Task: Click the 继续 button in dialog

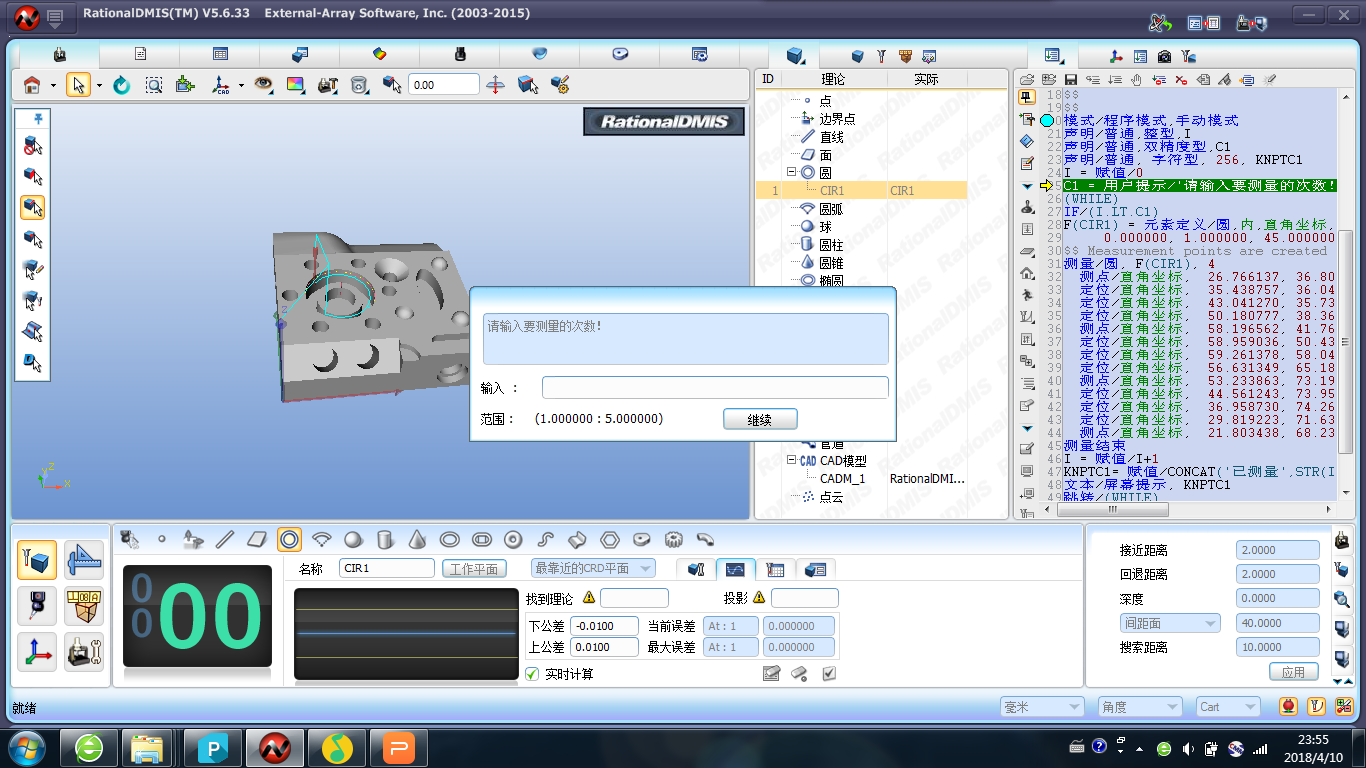Action: (760, 419)
